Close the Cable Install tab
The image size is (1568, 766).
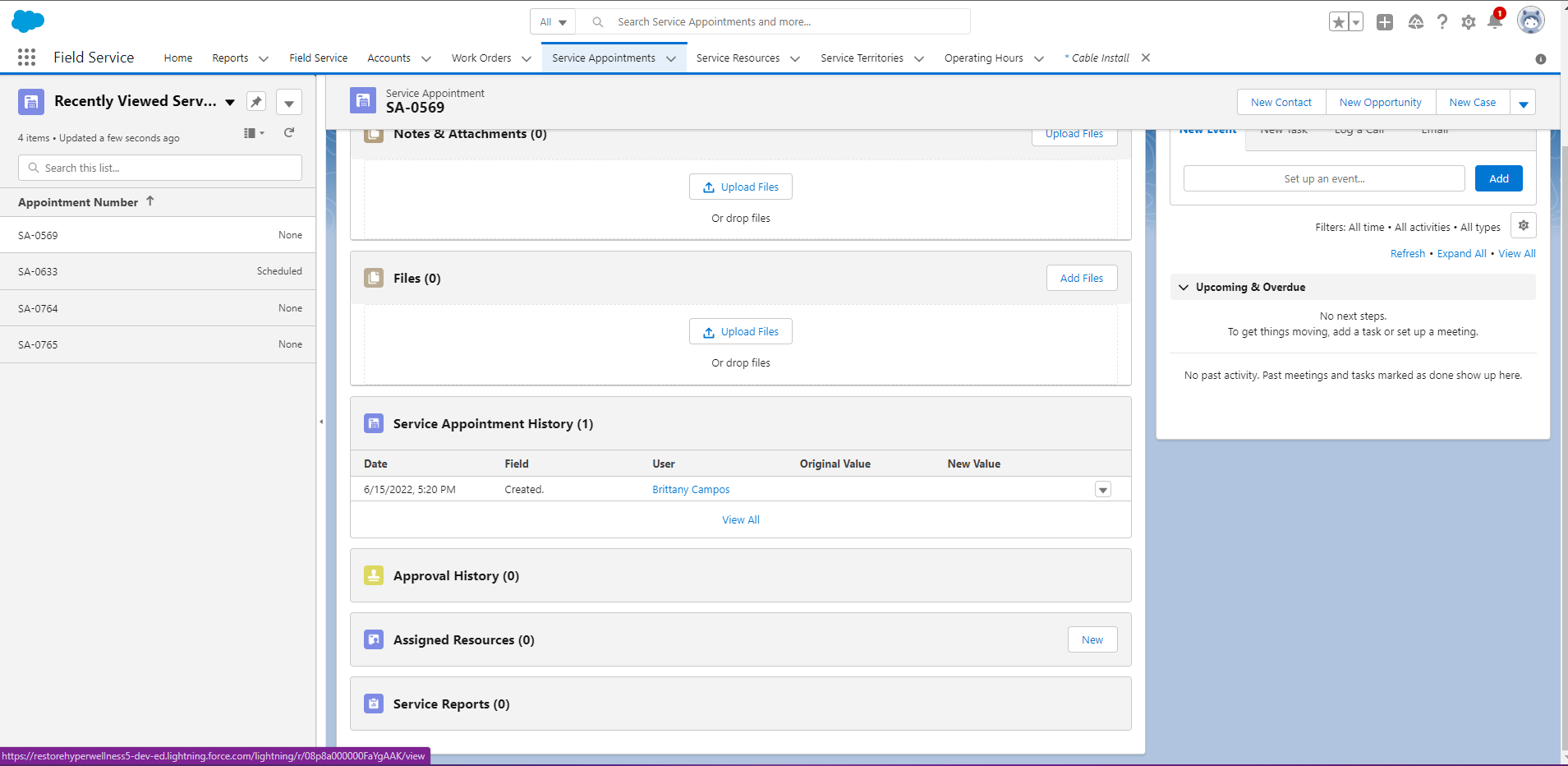[1146, 58]
